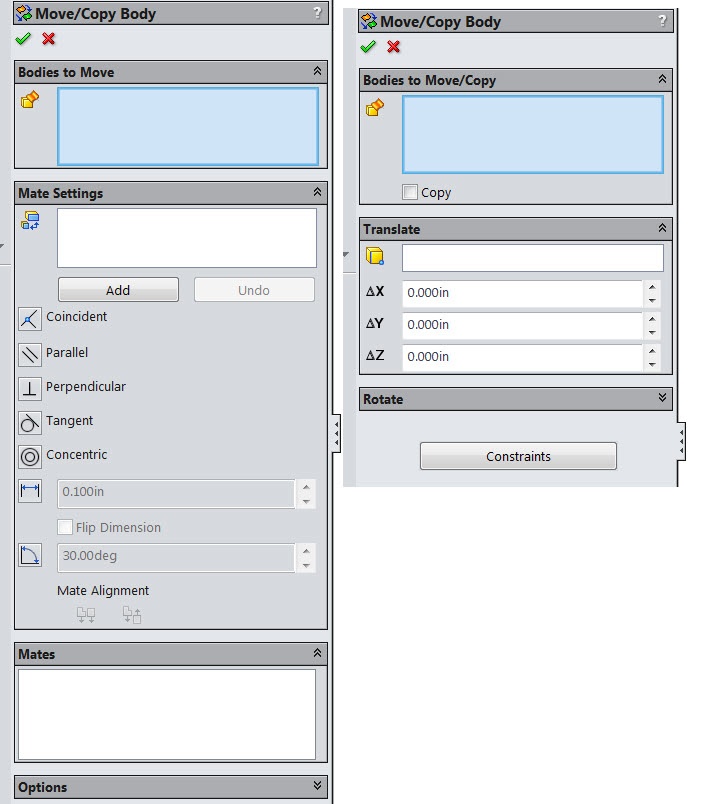701x804 pixels.
Task: Select the Perpendicular mate icon
Action: (x=30, y=388)
